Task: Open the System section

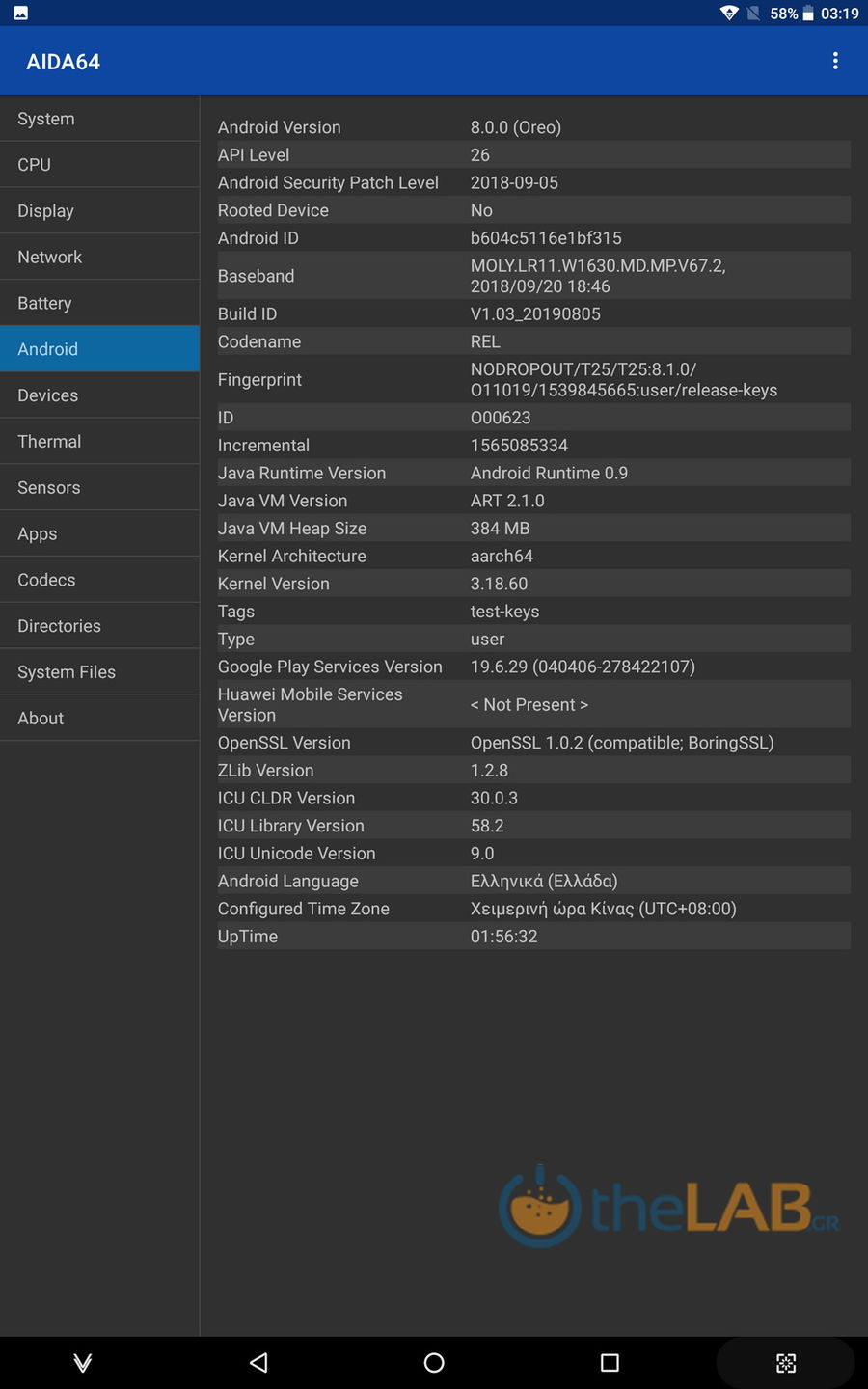Action: point(99,119)
